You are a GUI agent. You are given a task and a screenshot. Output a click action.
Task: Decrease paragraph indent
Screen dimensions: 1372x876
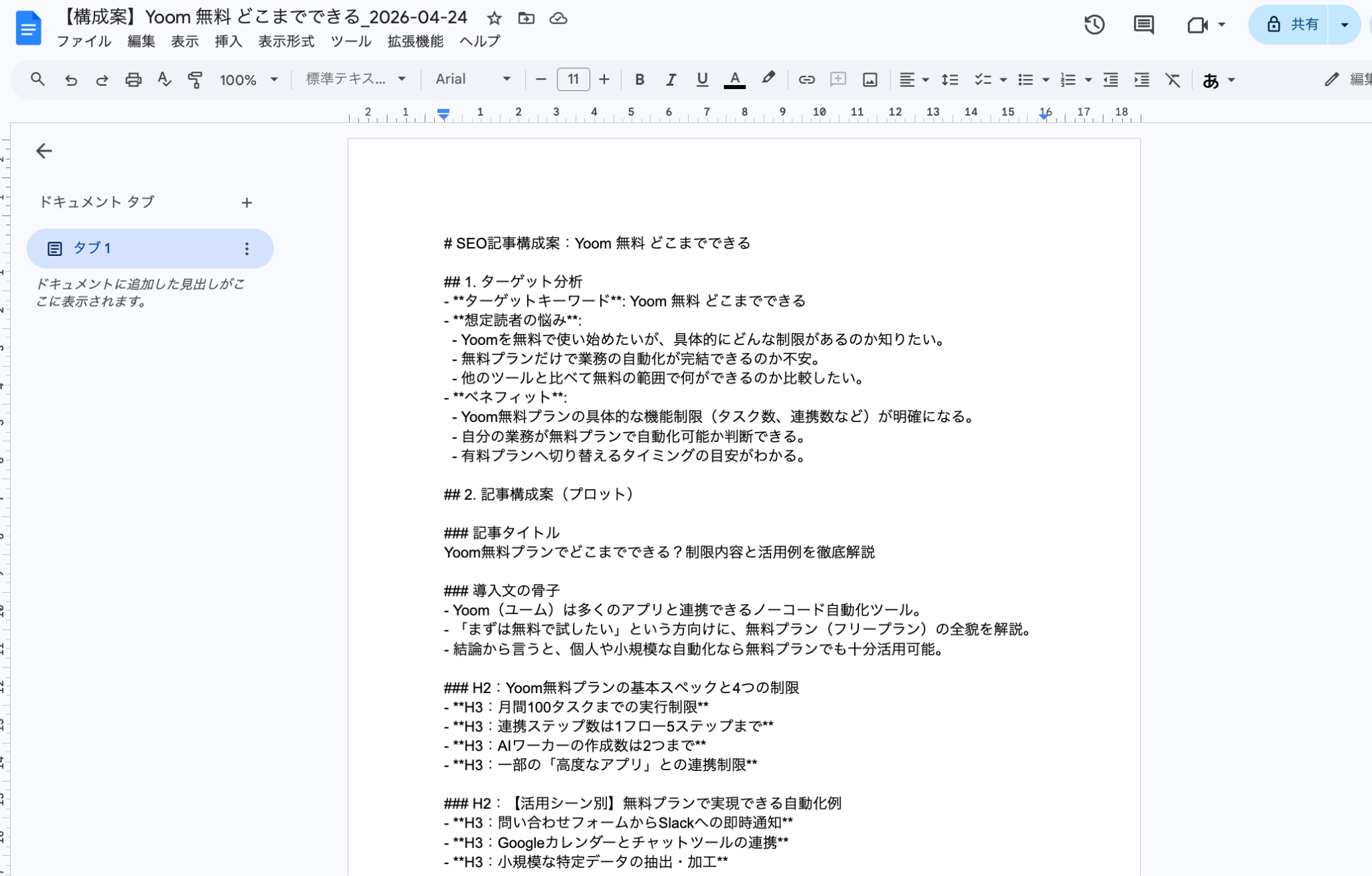[x=1111, y=80]
